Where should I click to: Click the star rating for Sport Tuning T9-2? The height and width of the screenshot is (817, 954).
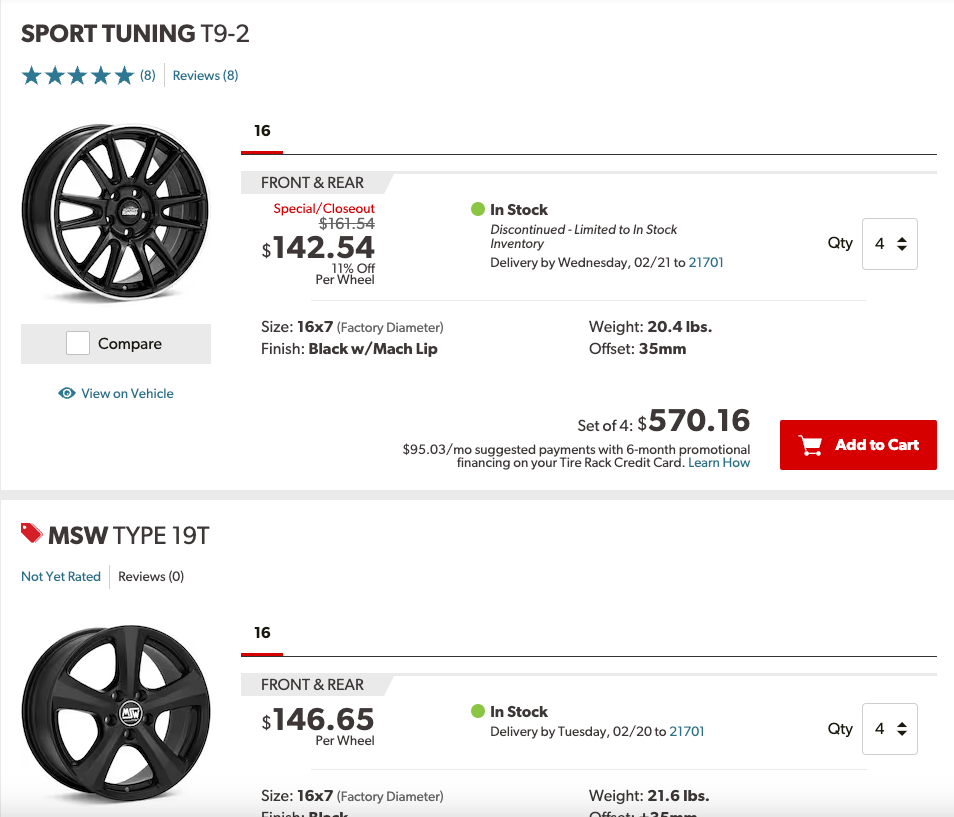click(78, 76)
